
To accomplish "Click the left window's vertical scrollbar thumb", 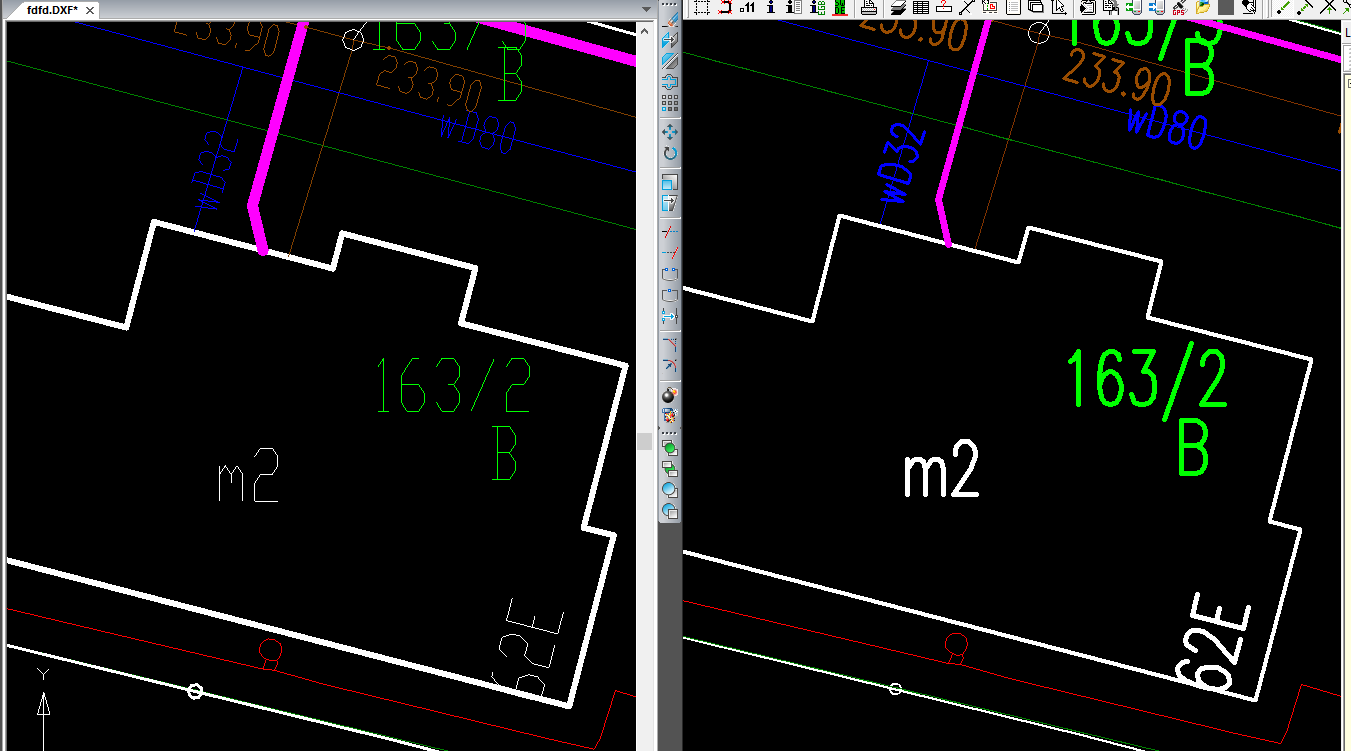I will [x=645, y=441].
